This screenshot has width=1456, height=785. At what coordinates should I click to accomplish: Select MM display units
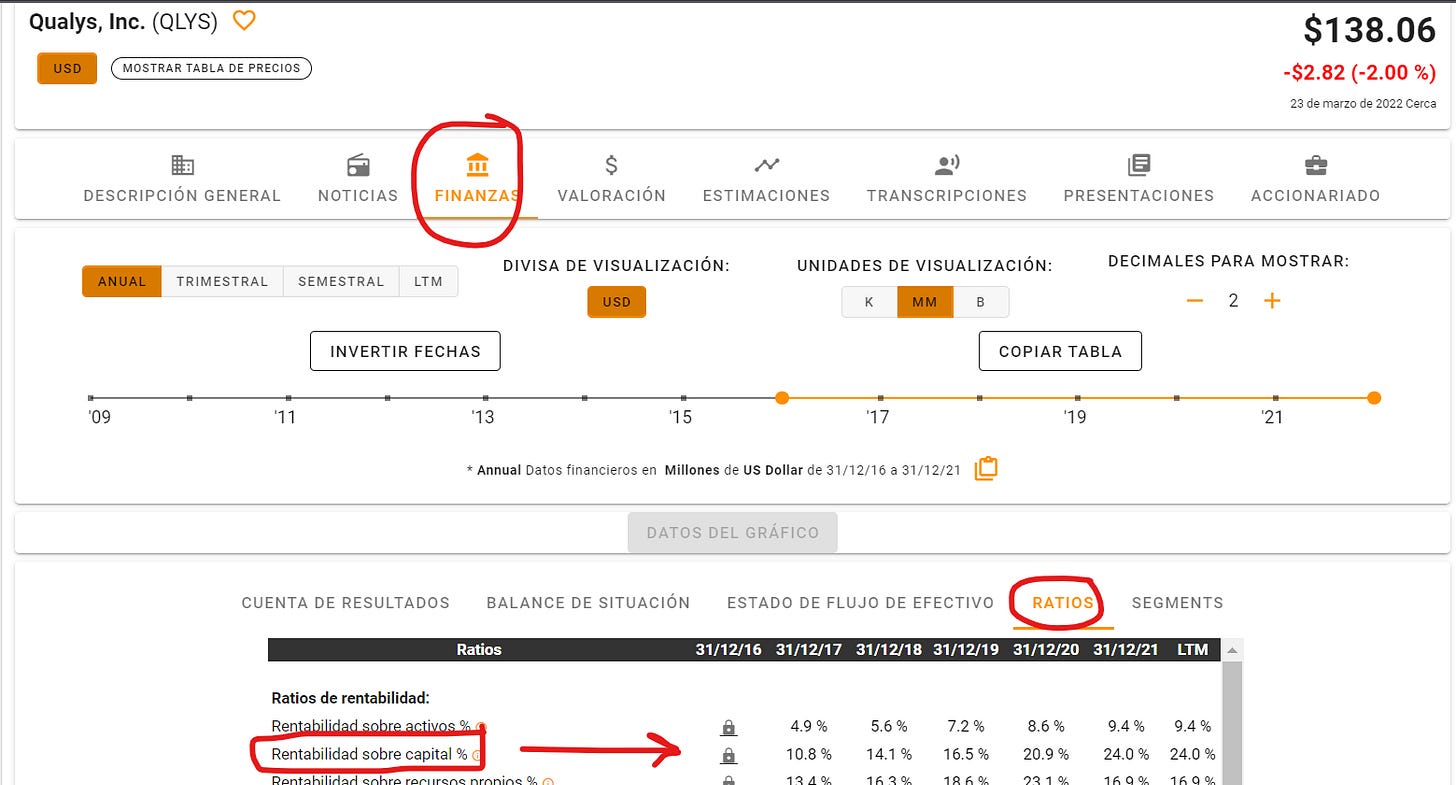coord(925,302)
